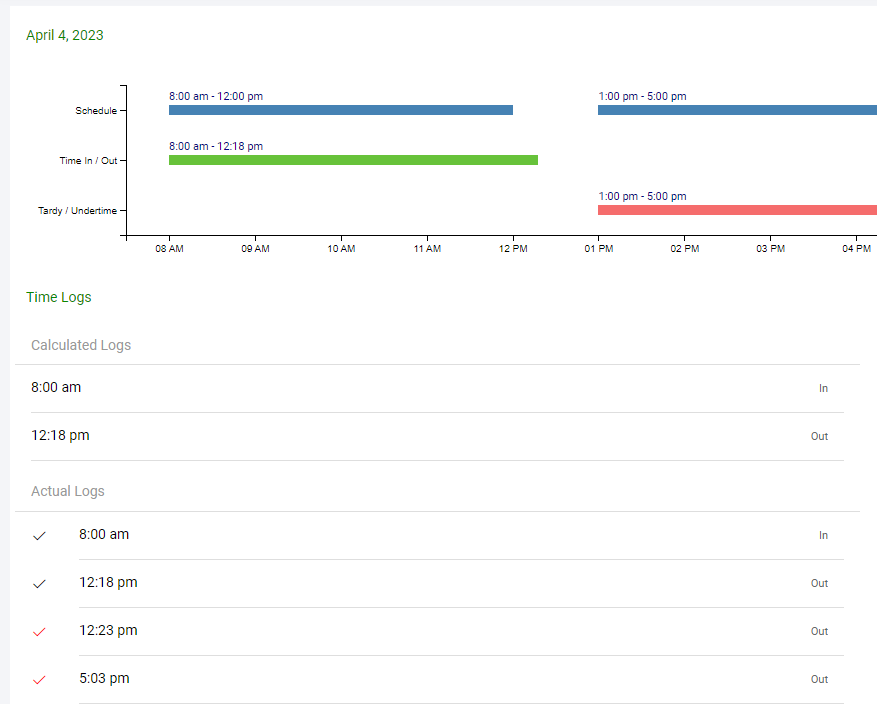
Task: Select the blue 1:00 pm - 5:00 pm schedule bar
Action: 737,110
